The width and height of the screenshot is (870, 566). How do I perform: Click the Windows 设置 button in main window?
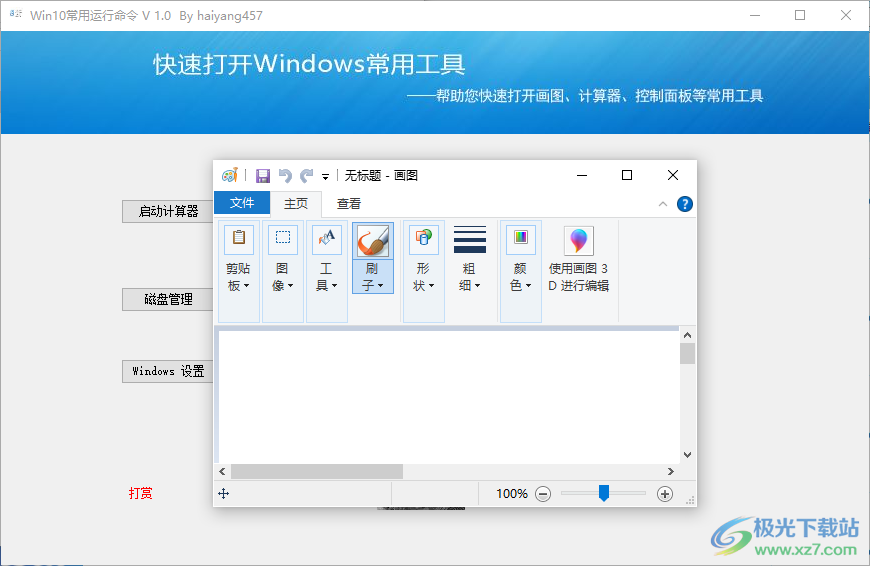(168, 371)
